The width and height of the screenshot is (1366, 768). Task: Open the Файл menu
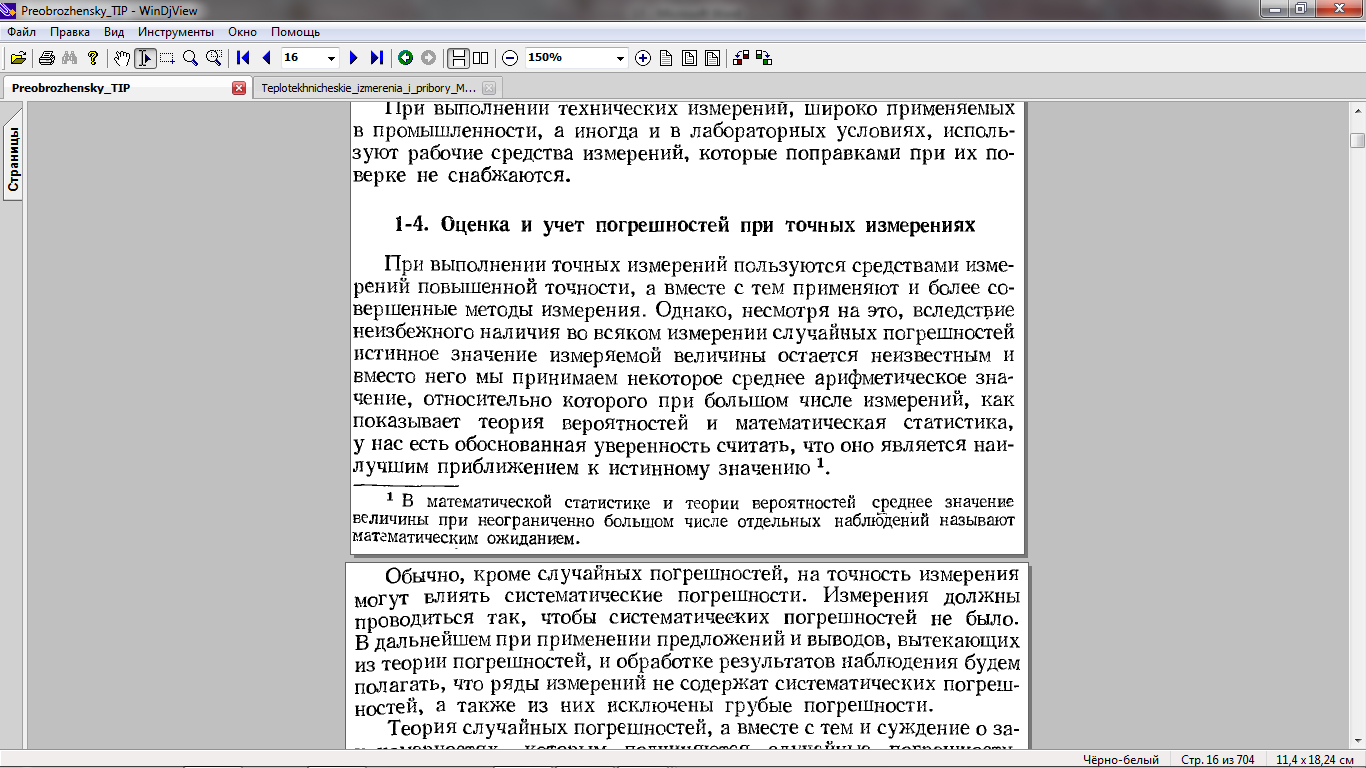pyautogui.click(x=22, y=32)
